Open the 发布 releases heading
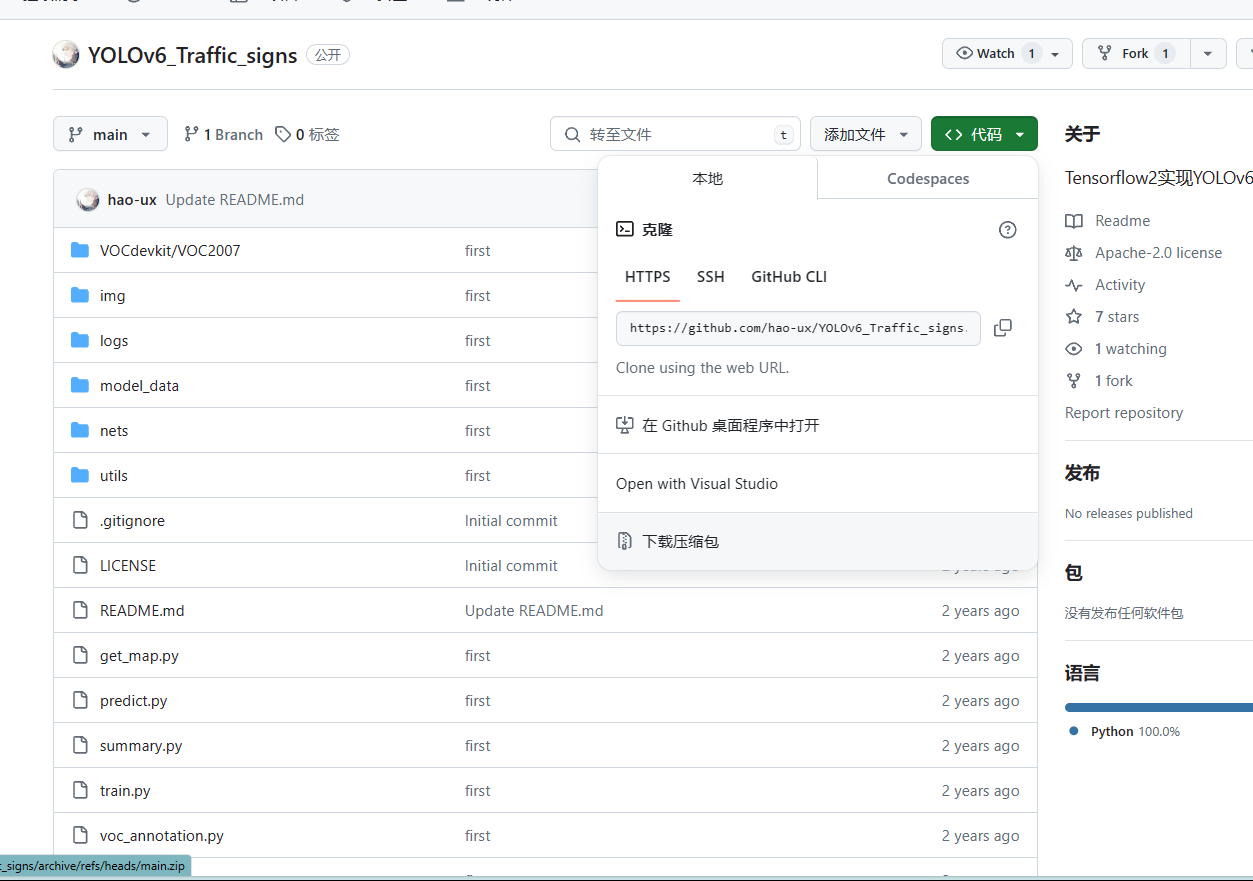1253x881 pixels. pyautogui.click(x=1082, y=473)
